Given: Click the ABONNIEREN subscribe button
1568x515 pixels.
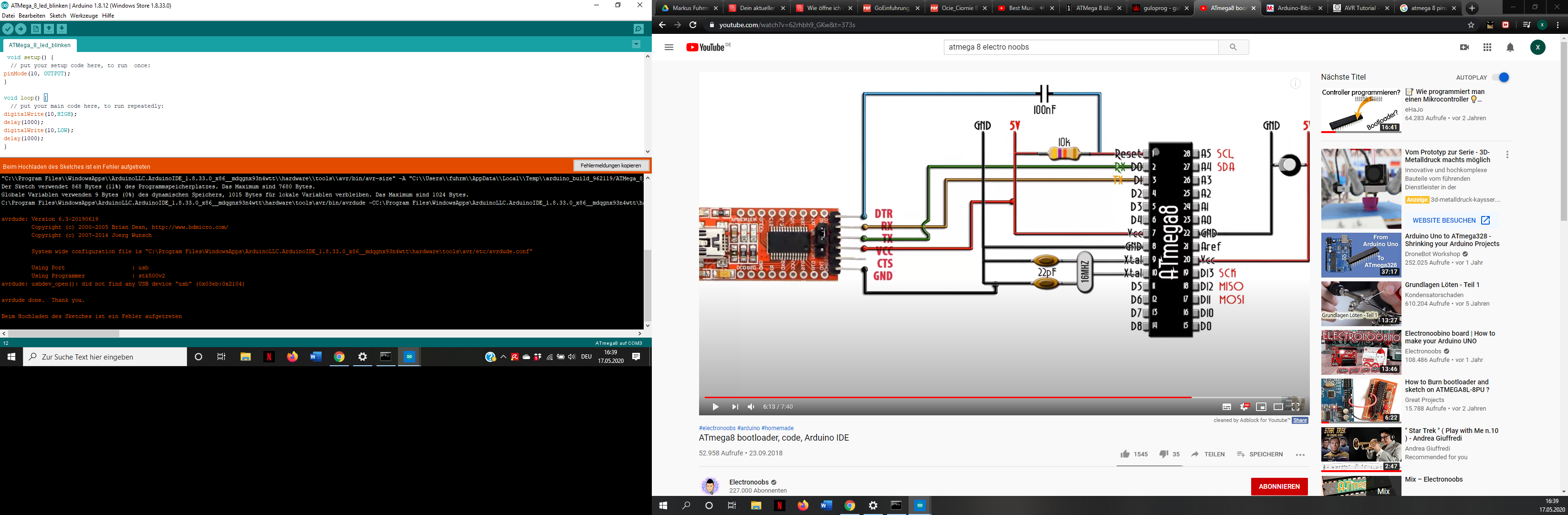Looking at the screenshot, I should point(1279,486).
